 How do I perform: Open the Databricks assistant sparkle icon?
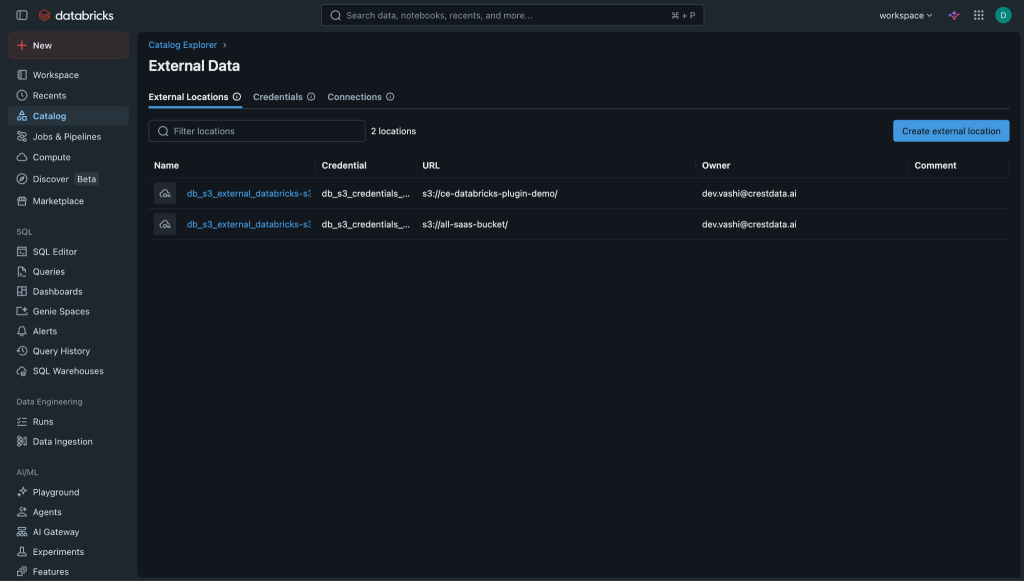tap(954, 15)
